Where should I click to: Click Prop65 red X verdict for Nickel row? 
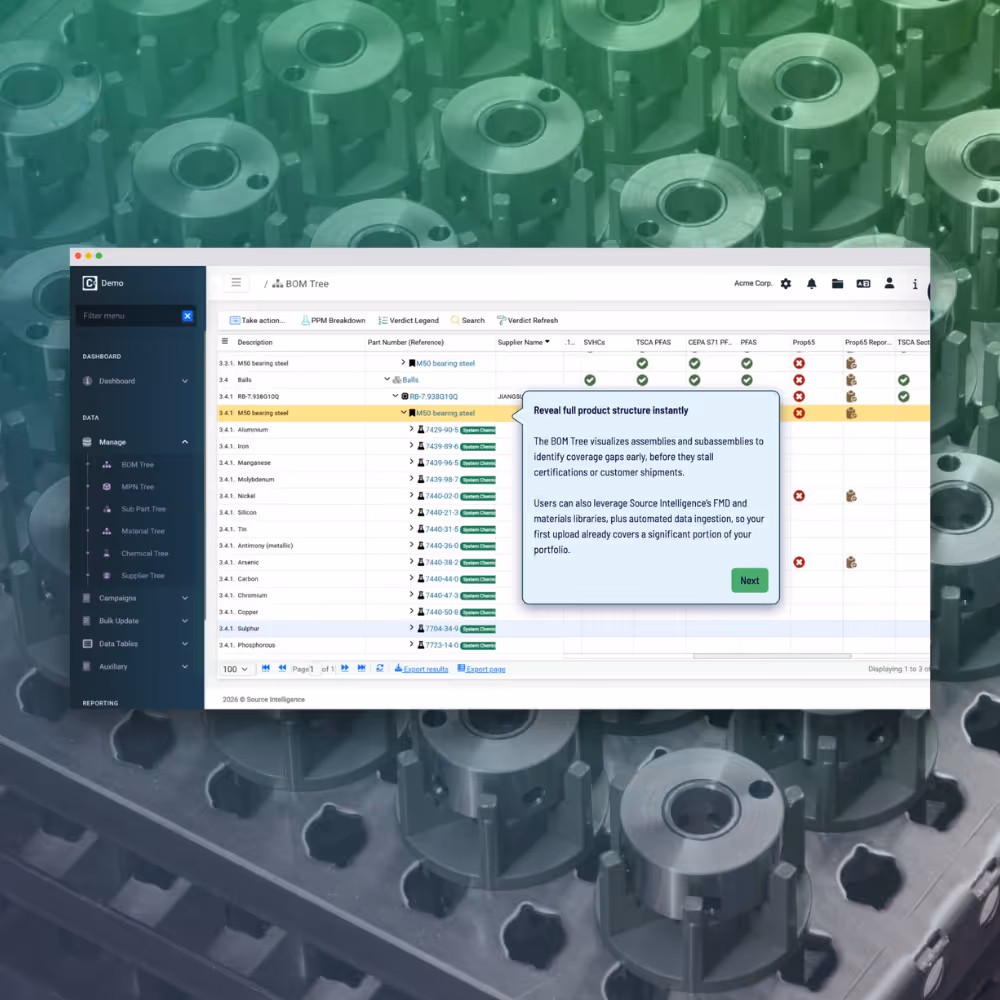799,496
